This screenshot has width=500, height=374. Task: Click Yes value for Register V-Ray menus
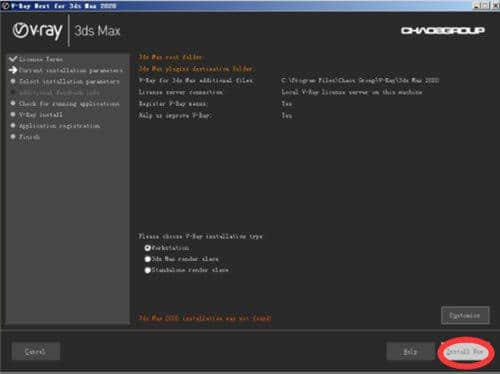tap(287, 104)
